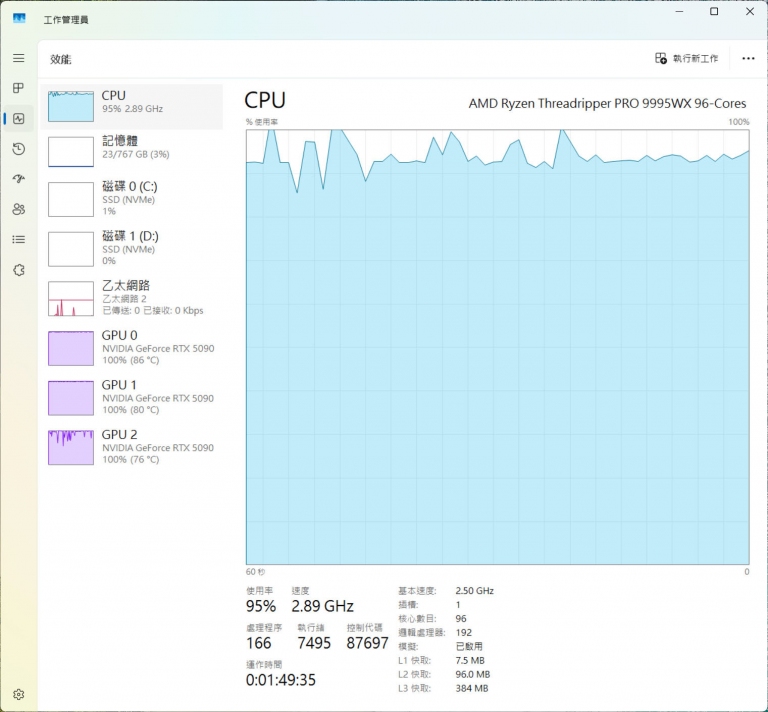
Task: Select the CPU performance entry
Action: (135, 103)
